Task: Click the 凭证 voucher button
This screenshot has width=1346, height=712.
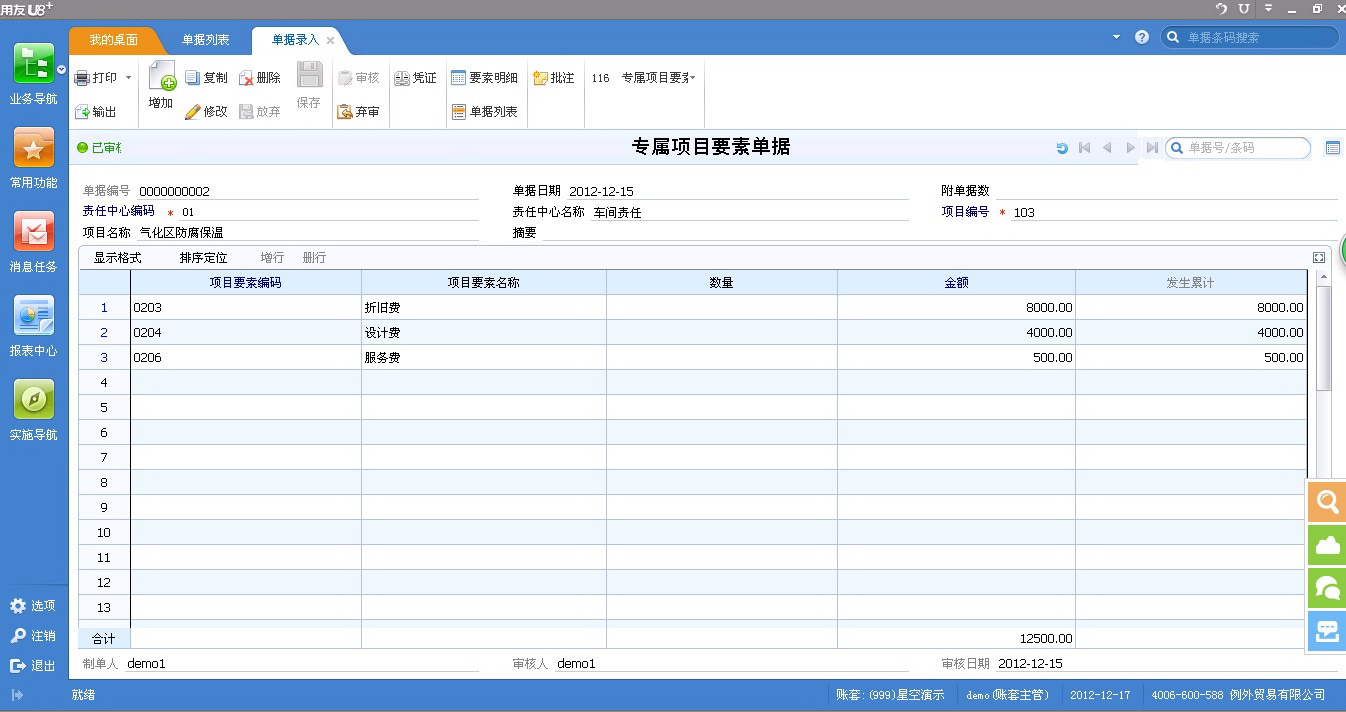Action: pos(415,78)
